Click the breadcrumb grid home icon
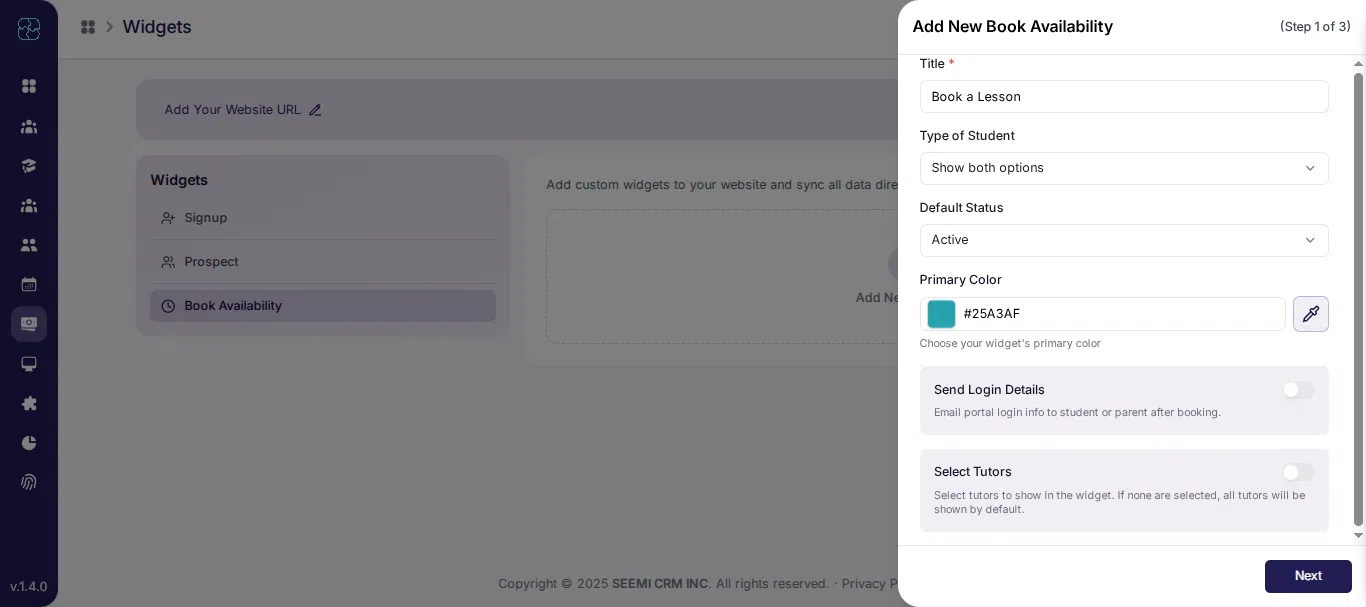Viewport: 1366px width, 607px height. pos(88,27)
